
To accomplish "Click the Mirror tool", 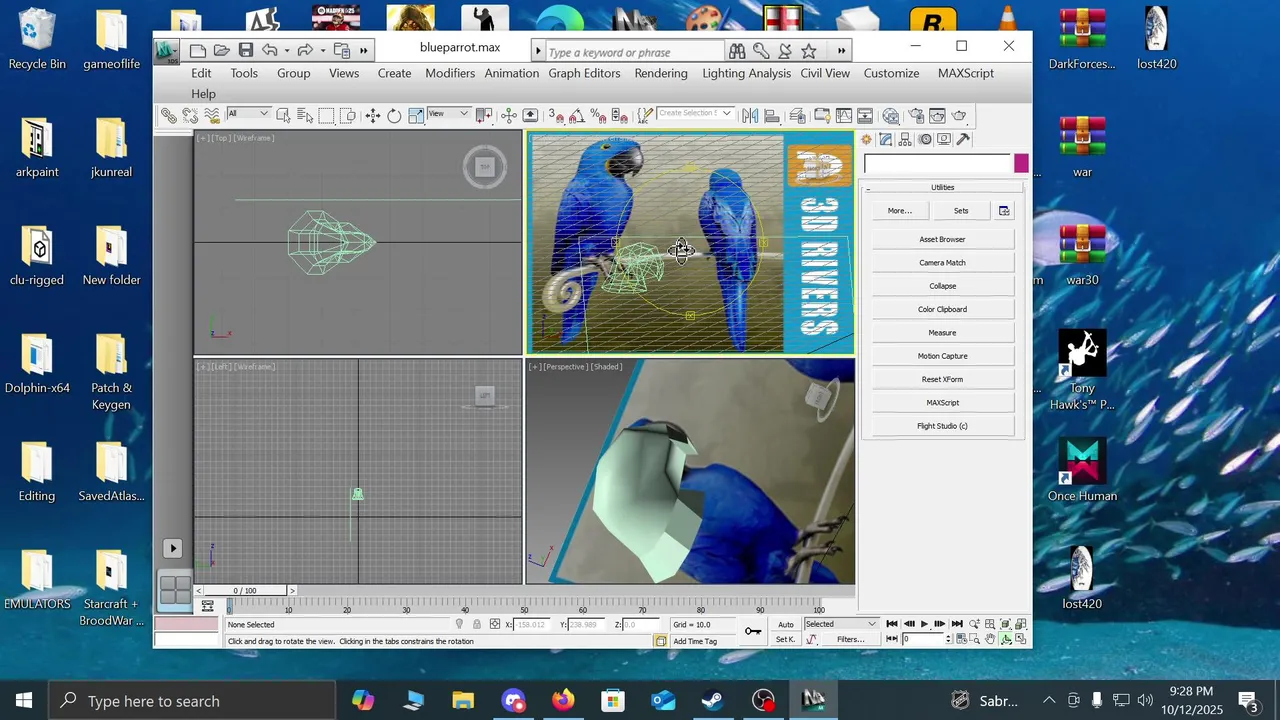I will pos(750,115).
